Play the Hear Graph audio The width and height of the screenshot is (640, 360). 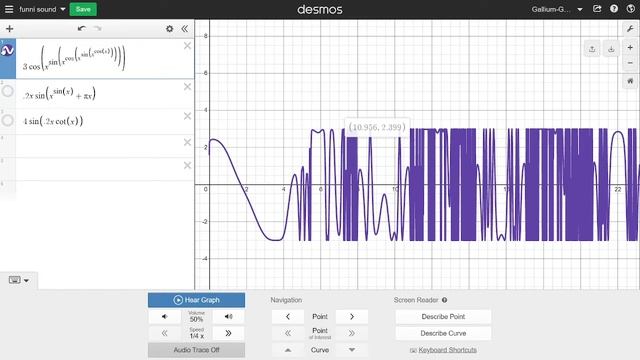tap(196, 300)
